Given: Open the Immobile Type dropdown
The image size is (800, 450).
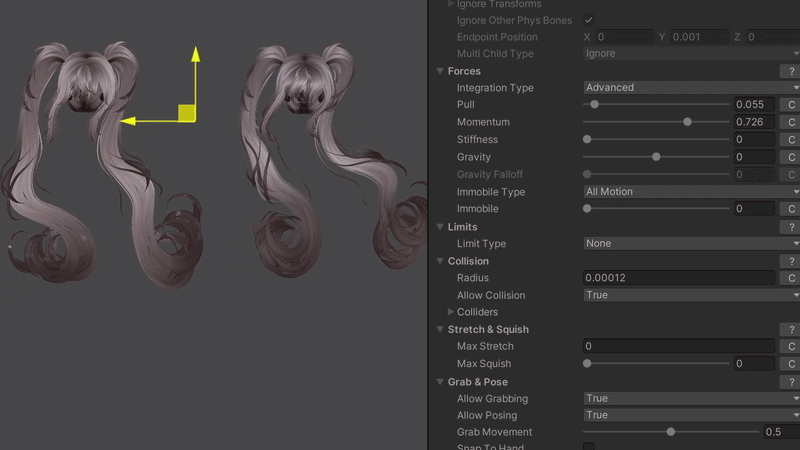Looking at the screenshot, I should point(690,192).
